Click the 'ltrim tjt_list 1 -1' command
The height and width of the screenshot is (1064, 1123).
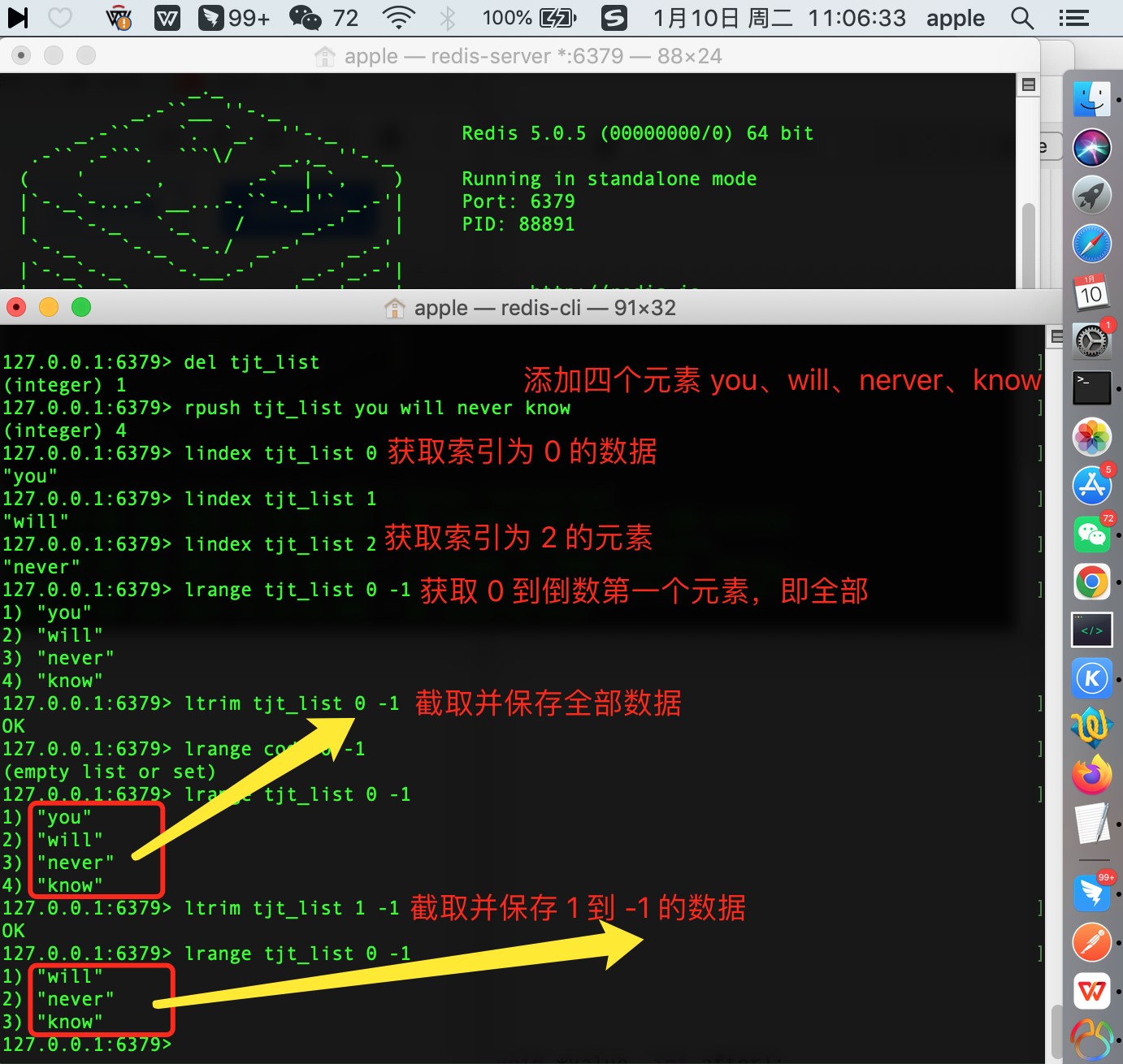point(292,908)
